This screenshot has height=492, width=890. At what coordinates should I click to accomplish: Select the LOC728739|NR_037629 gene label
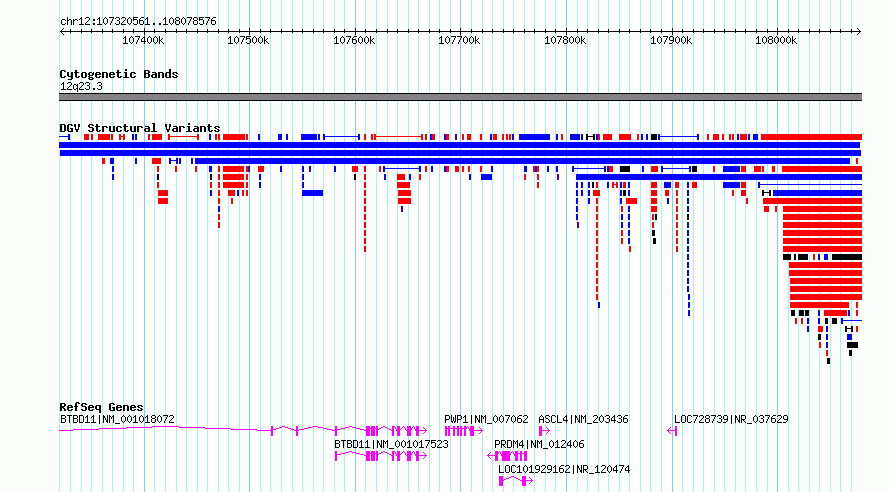coord(731,419)
